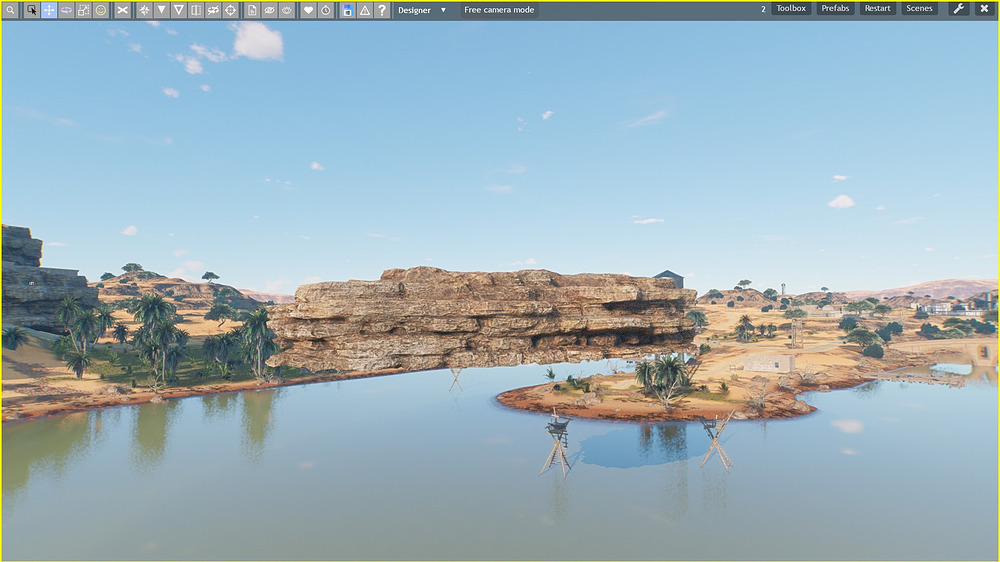Select the cursor selection tool
This screenshot has height=562, width=1000.
pos(31,10)
